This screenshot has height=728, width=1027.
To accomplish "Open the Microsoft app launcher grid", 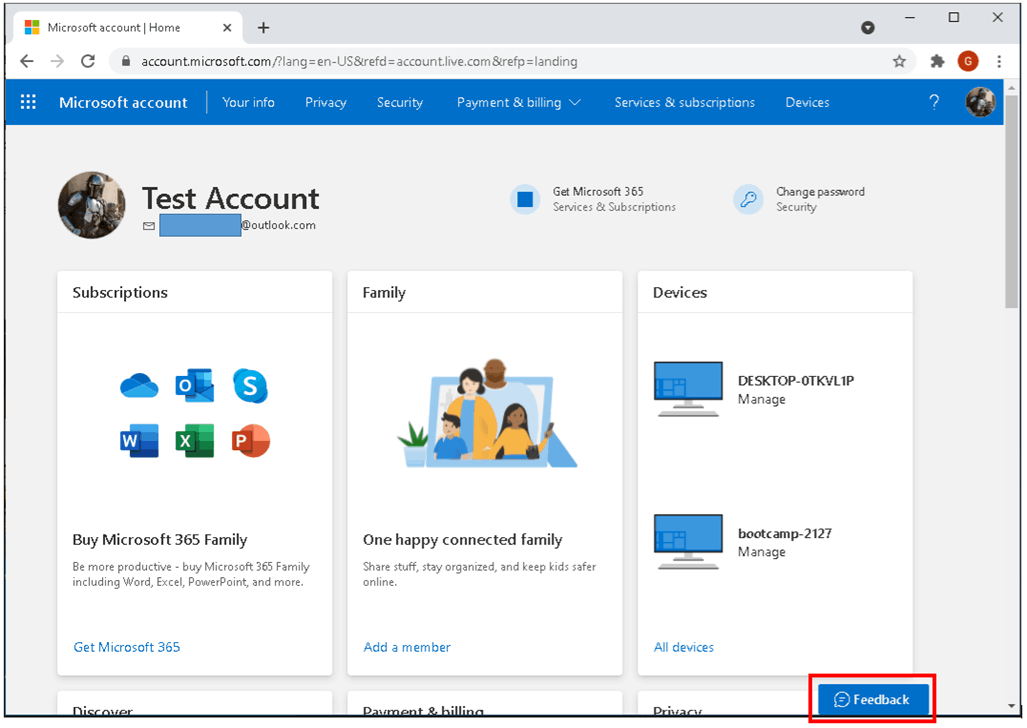I will (x=28, y=102).
